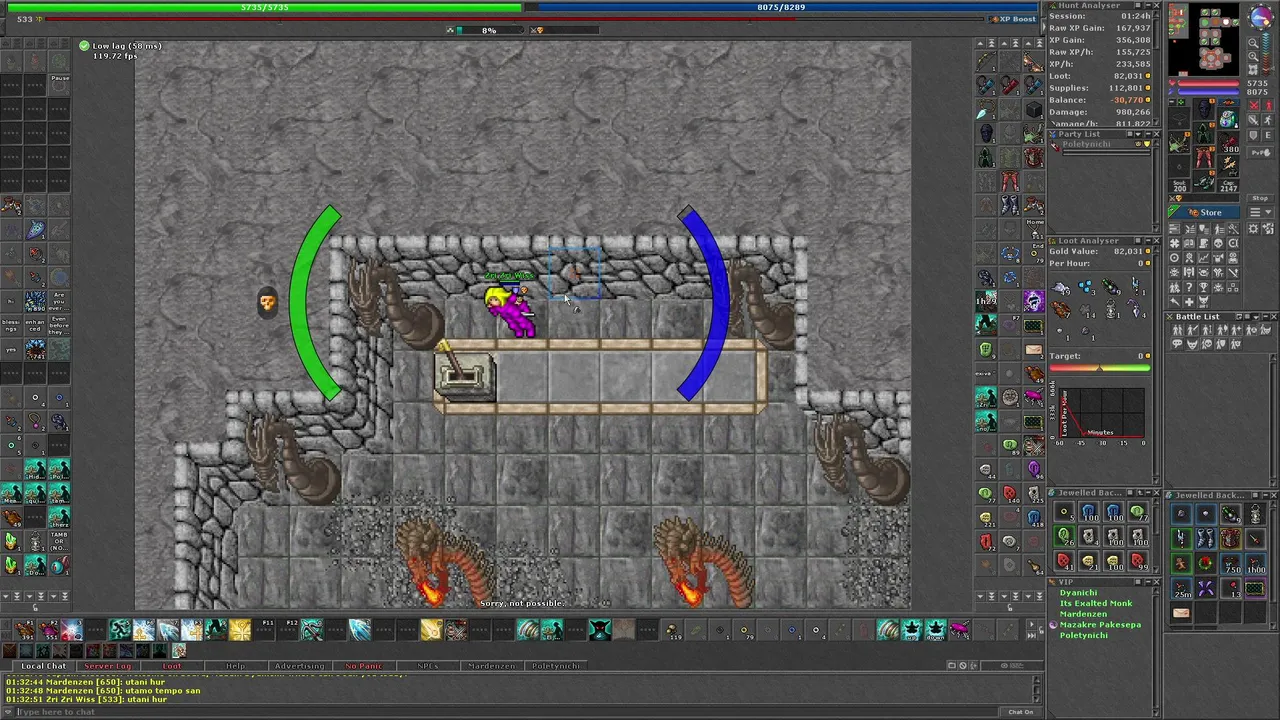Open the Store
Viewport: 1280px width, 720px height.
click(1204, 212)
